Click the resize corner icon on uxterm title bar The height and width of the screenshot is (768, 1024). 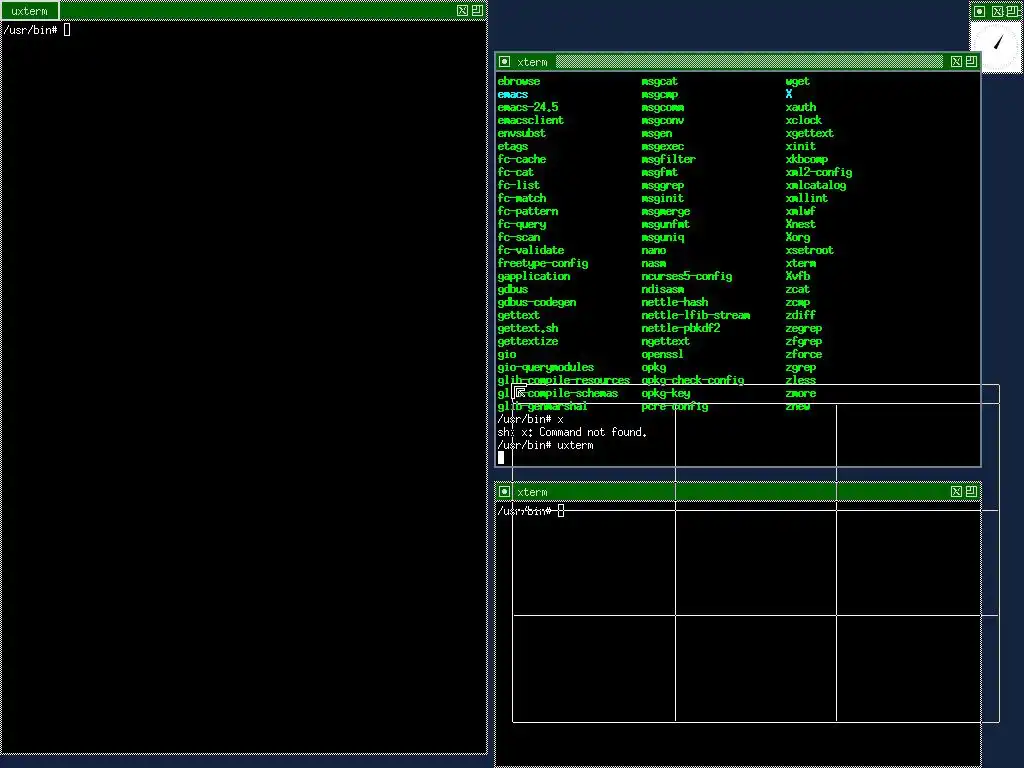pos(477,10)
